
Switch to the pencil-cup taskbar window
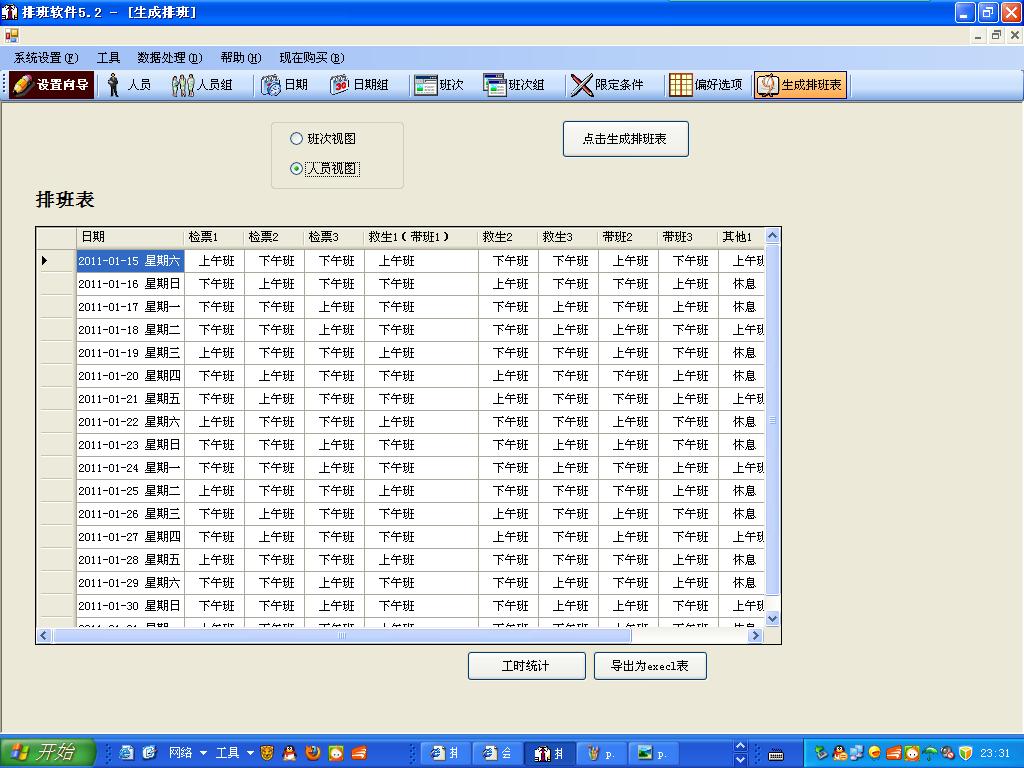[601, 753]
